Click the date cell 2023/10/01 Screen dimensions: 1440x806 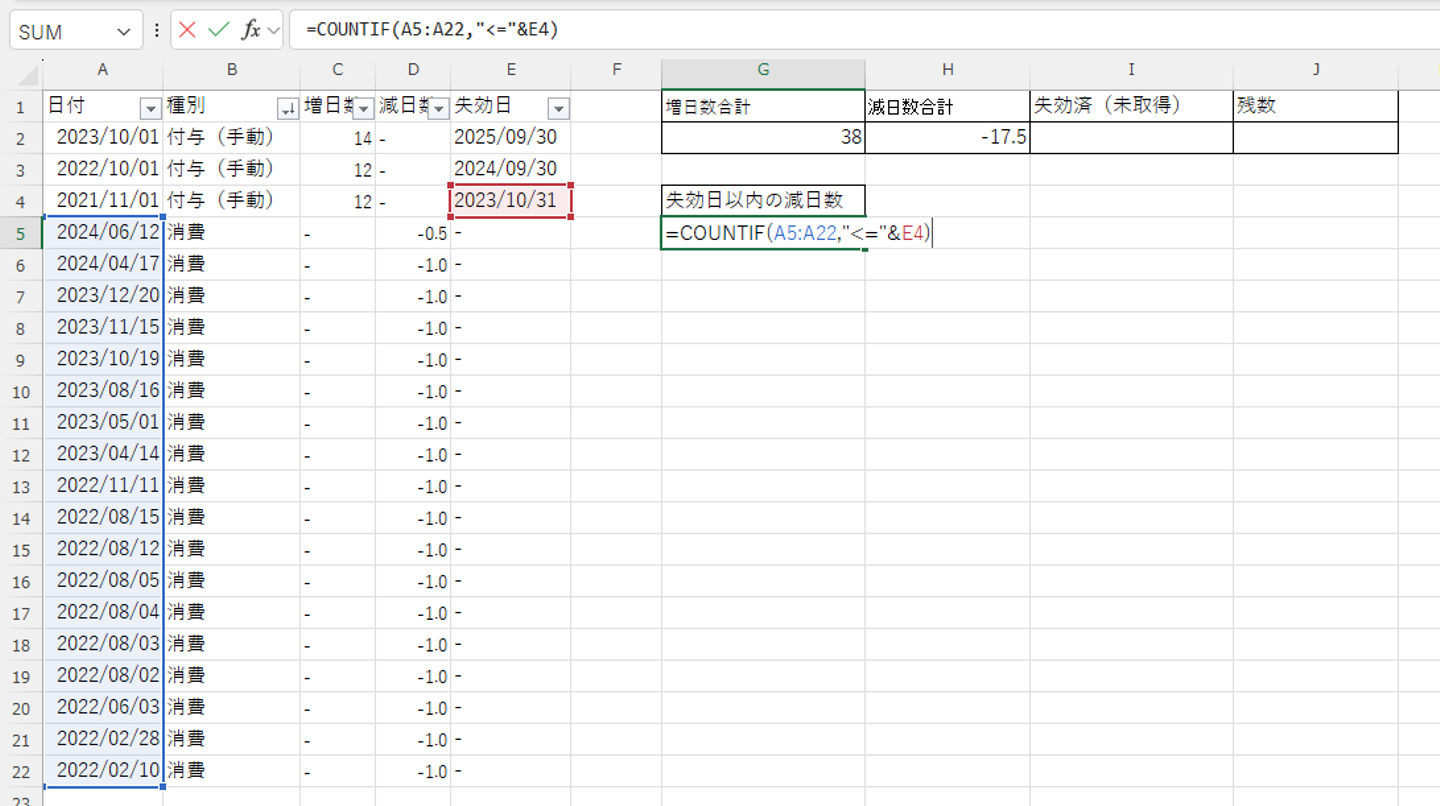103,138
